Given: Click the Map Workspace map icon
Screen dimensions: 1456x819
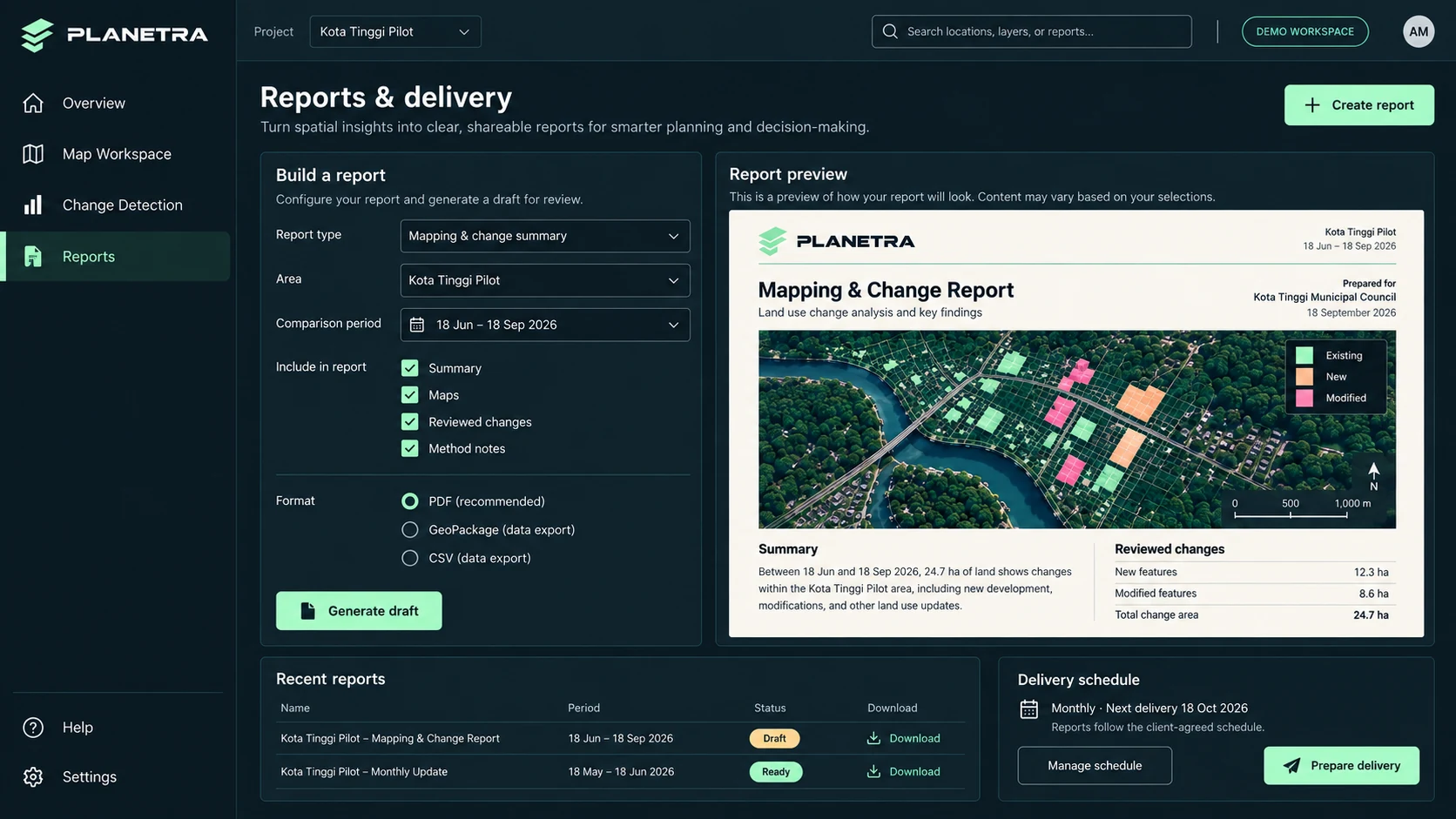Looking at the screenshot, I should click(x=33, y=154).
